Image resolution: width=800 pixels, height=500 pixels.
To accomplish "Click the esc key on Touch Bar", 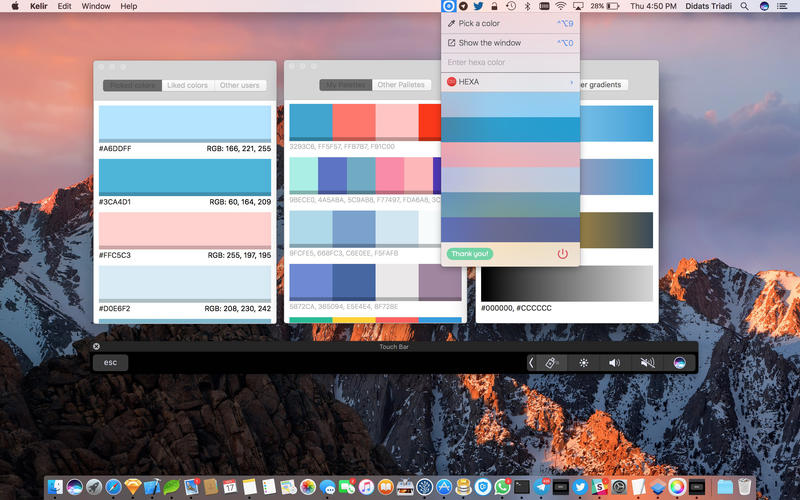I will [x=110, y=363].
